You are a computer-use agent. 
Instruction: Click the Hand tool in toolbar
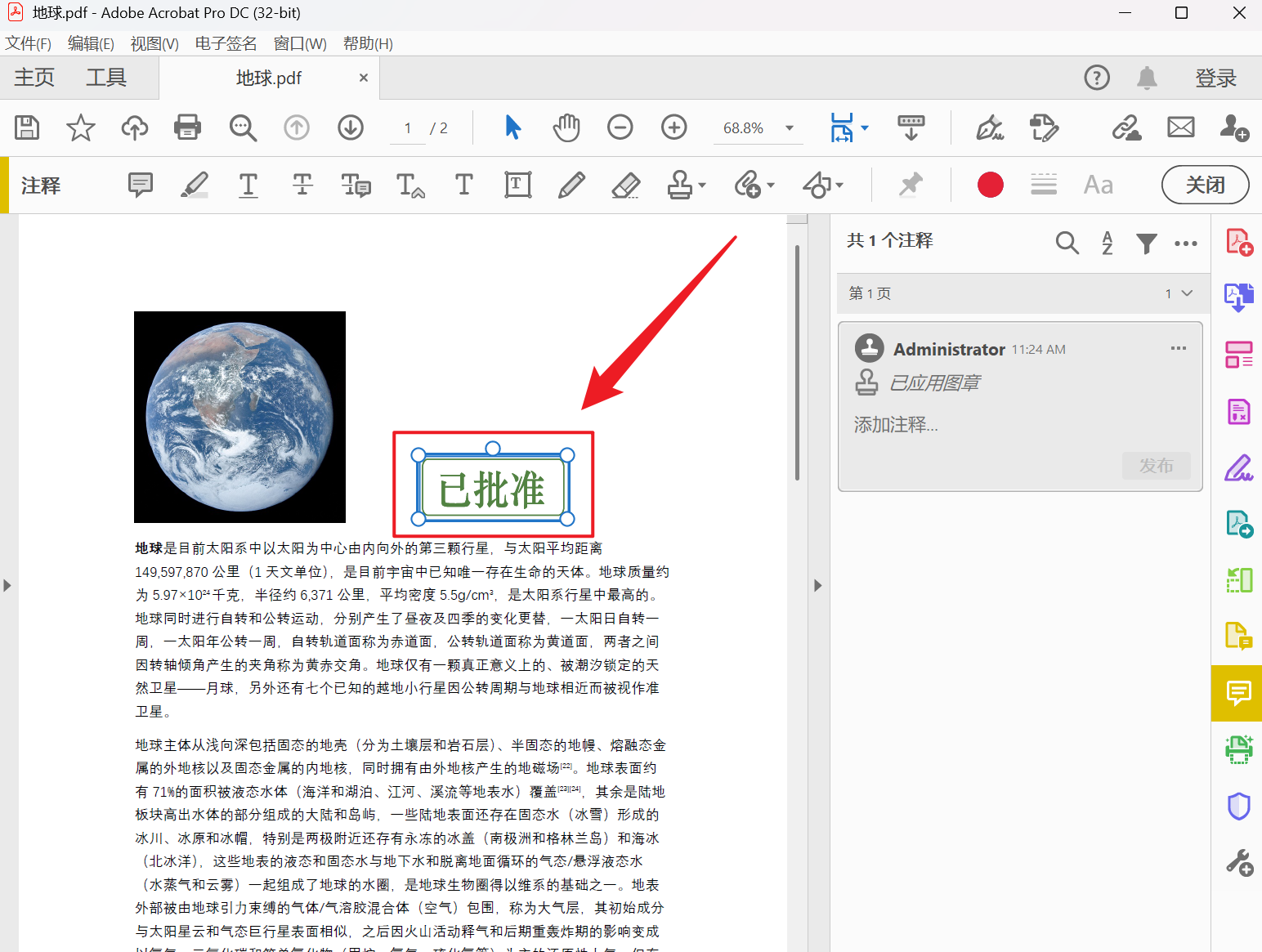point(566,127)
